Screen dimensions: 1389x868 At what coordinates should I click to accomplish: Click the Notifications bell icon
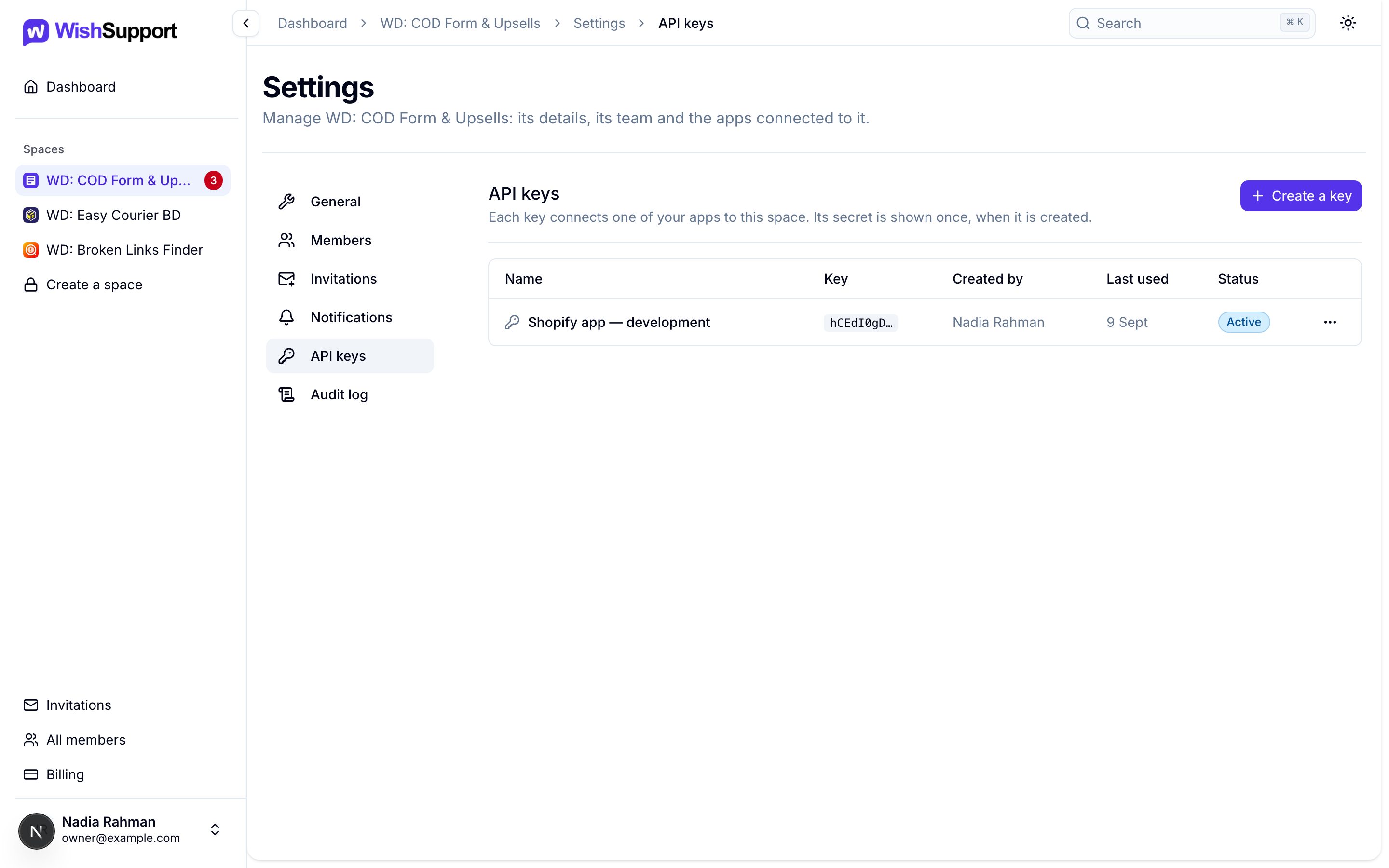pyautogui.click(x=286, y=317)
